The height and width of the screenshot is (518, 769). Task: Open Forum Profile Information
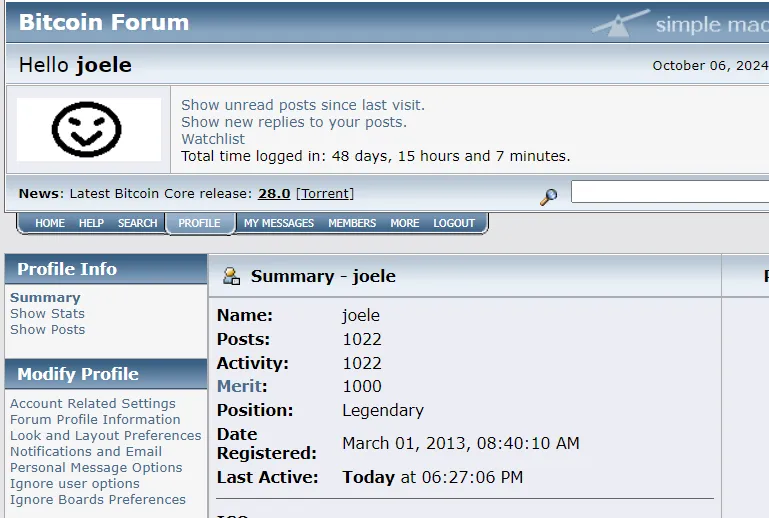pos(95,419)
